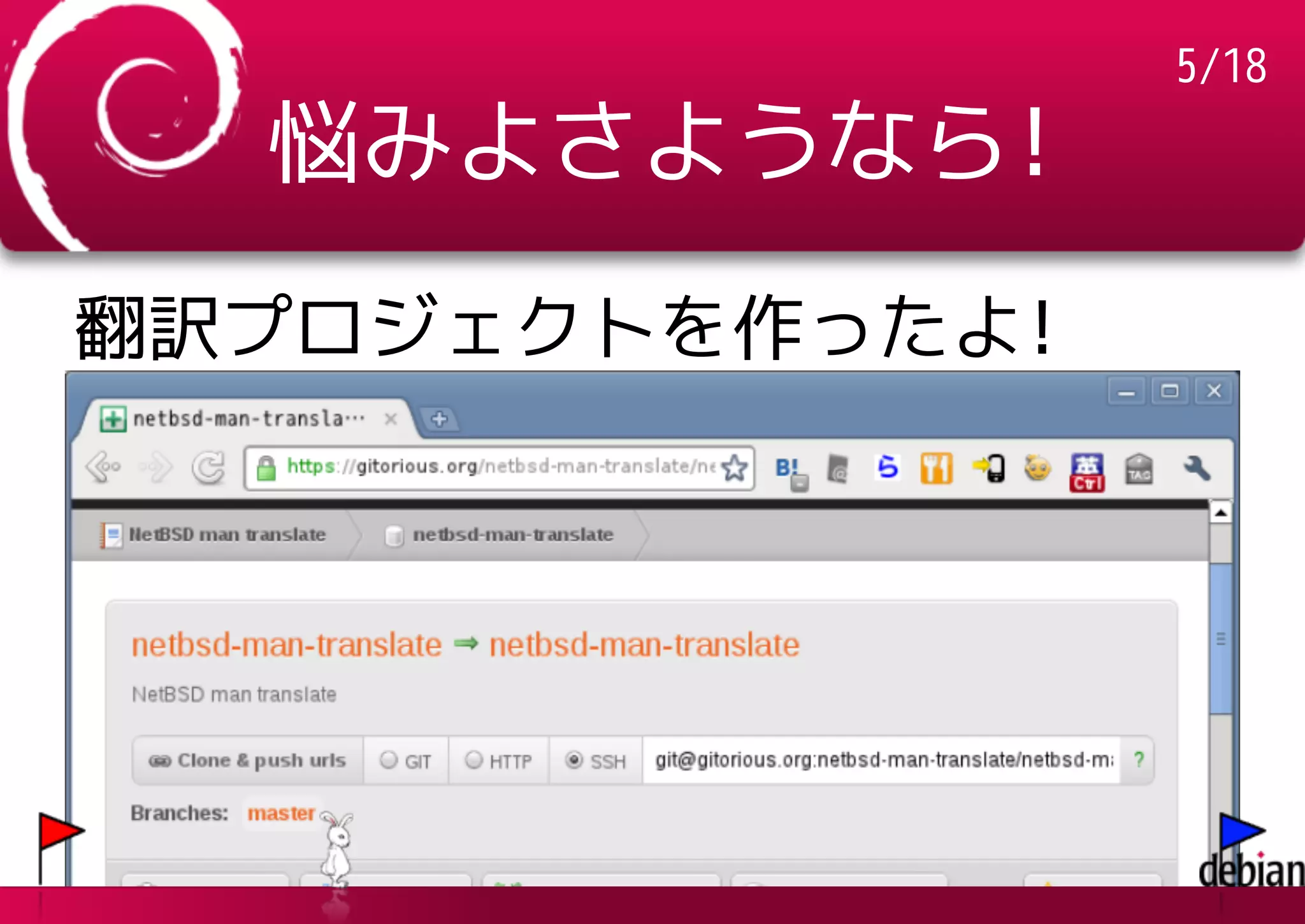The width and height of the screenshot is (1305, 924).
Task: Open the orange fork and knife extension
Action: click(936, 468)
